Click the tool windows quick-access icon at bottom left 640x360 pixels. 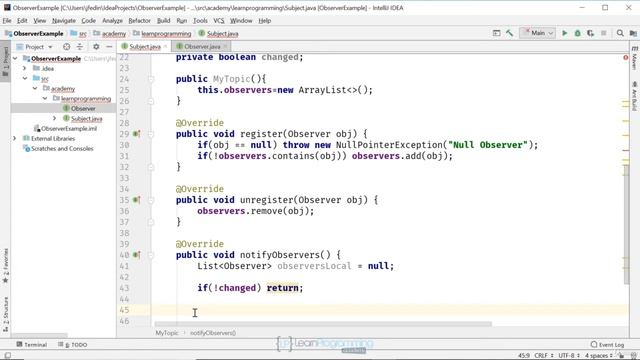pyautogui.click(x=7, y=356)
